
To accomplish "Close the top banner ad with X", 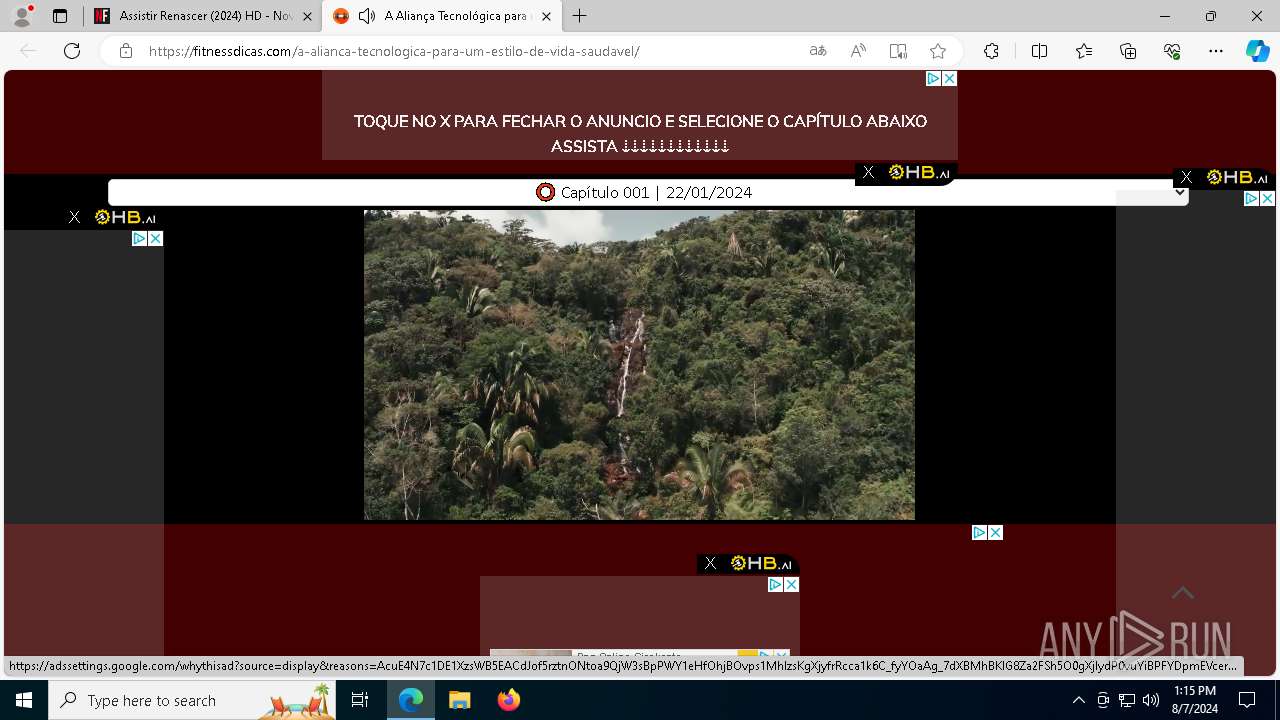I will point(949,78).
